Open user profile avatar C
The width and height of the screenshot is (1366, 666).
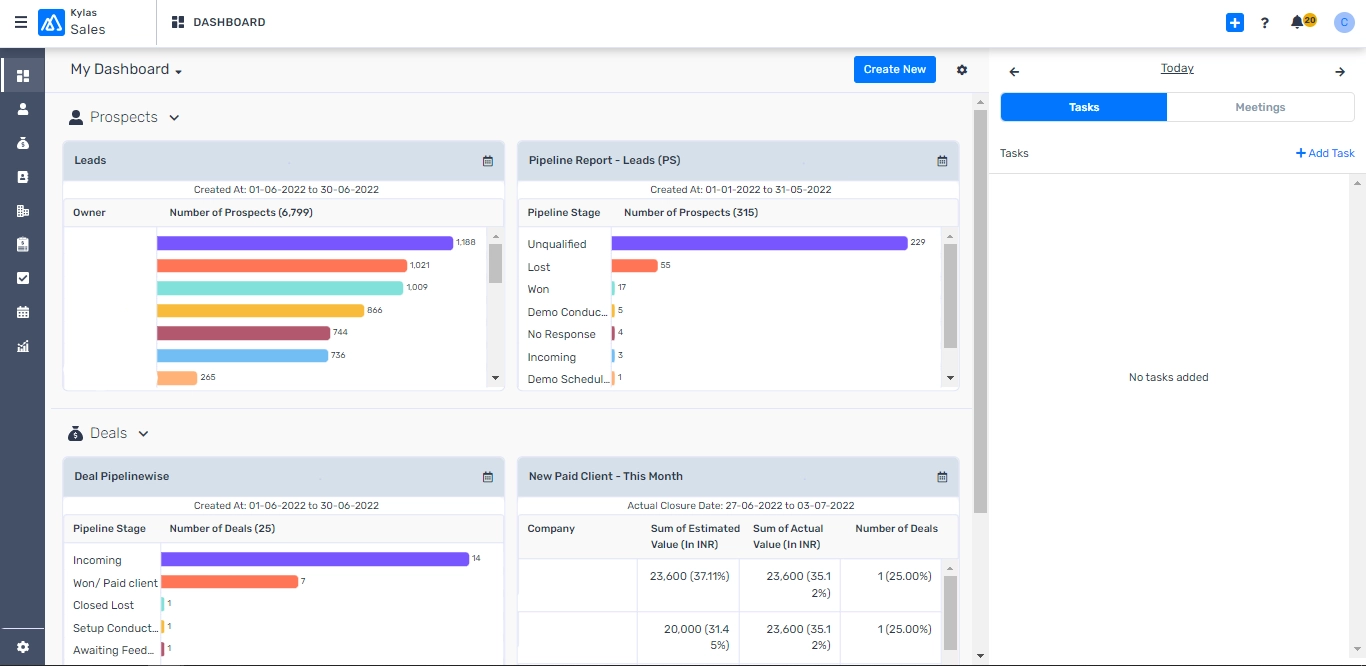coord(1344,22)
